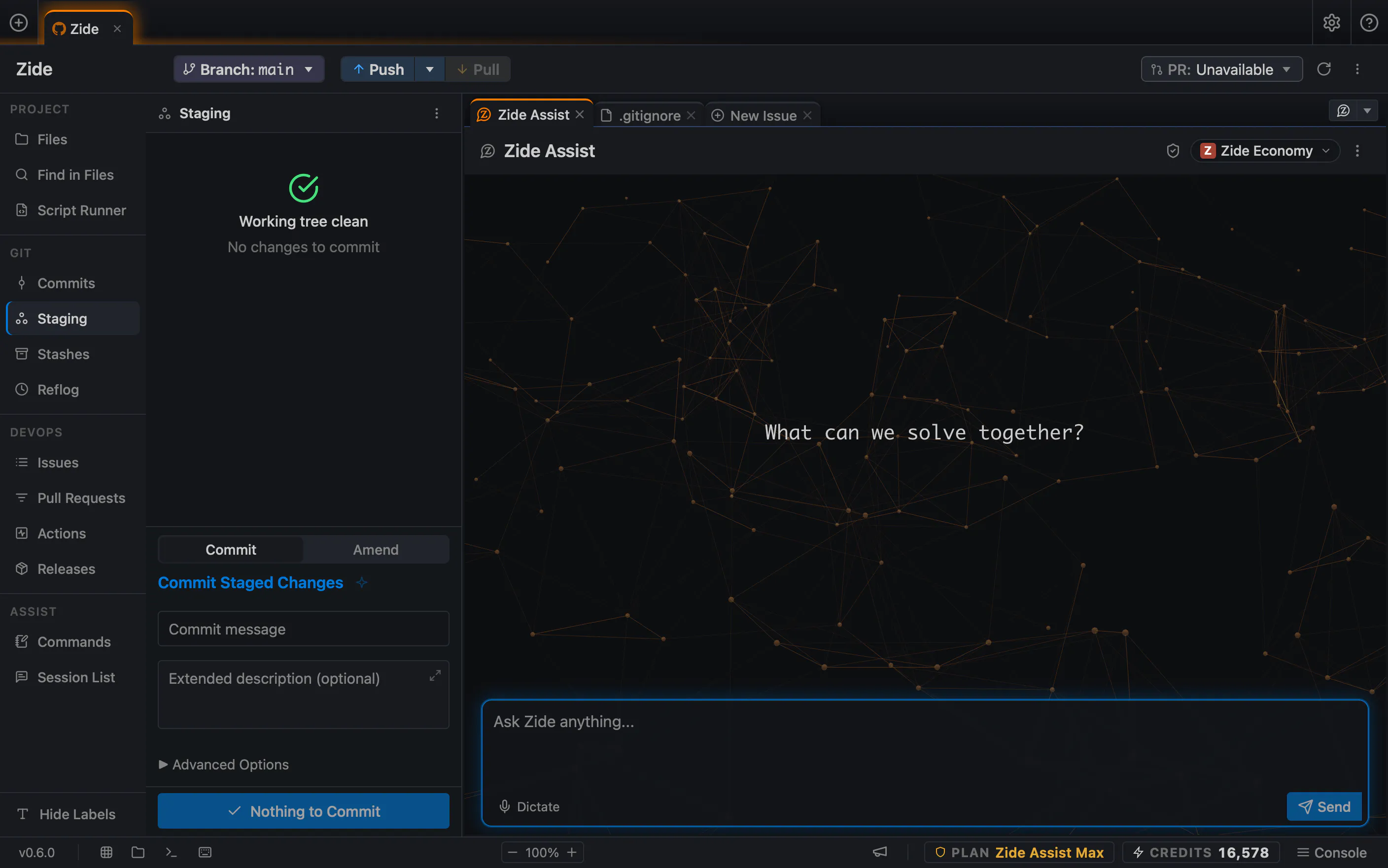Open the Push options dropdown arrow

[x=429, y=69]
